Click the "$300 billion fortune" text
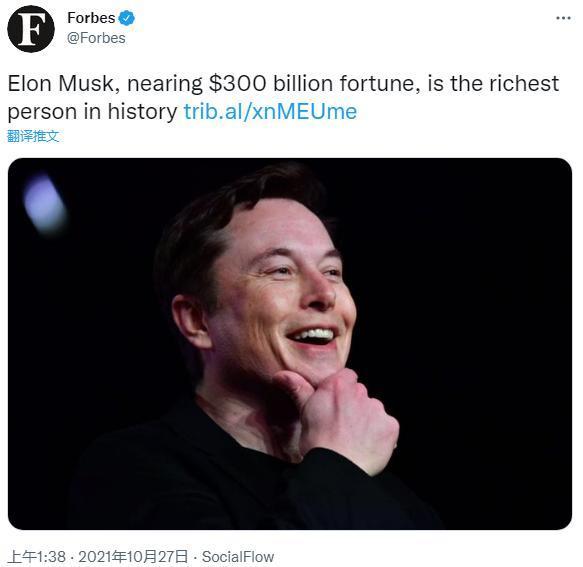 (x=311, y=83)
